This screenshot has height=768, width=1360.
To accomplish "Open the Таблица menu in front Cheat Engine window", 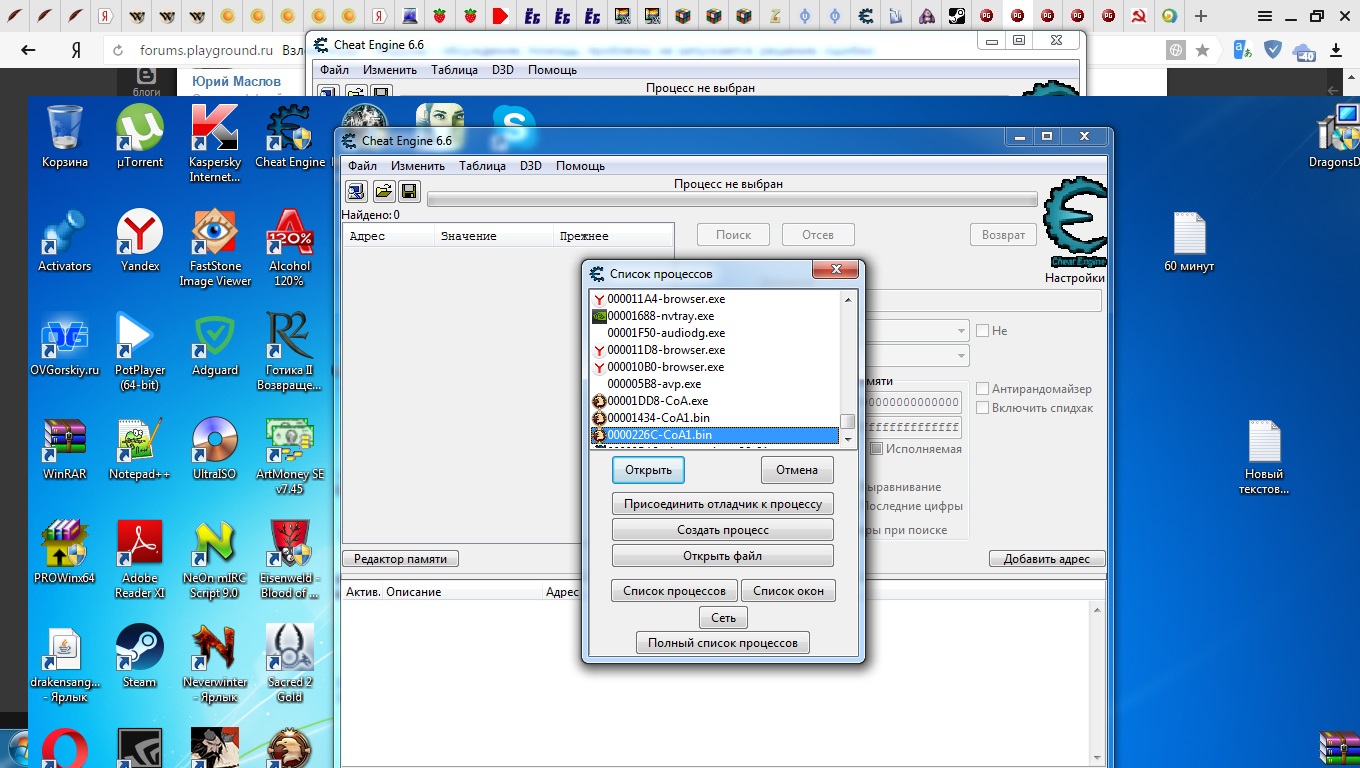I will (x=482, y=166).
